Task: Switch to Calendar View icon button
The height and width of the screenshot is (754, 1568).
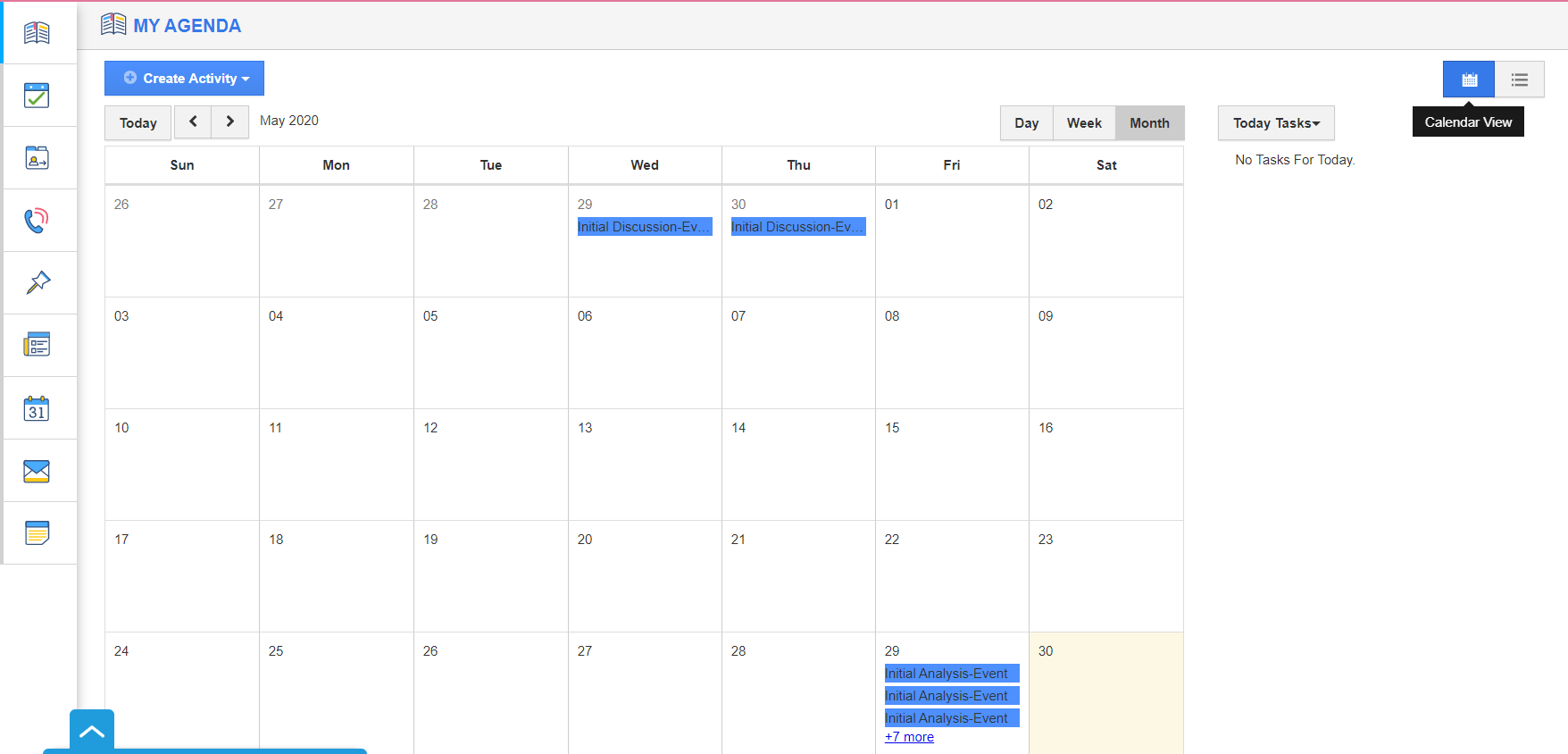Action: coord(1469,80)
